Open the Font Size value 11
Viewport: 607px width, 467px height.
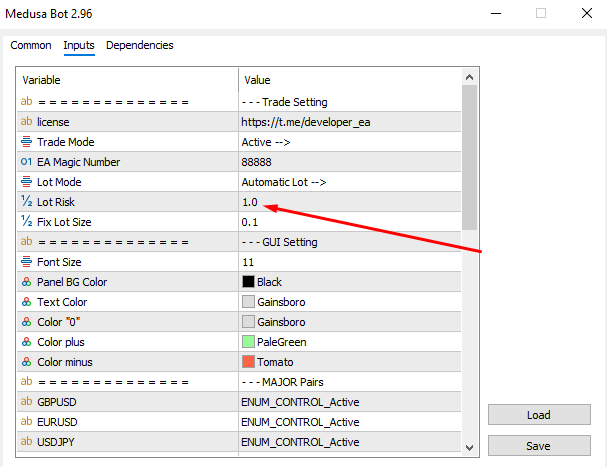248,262
